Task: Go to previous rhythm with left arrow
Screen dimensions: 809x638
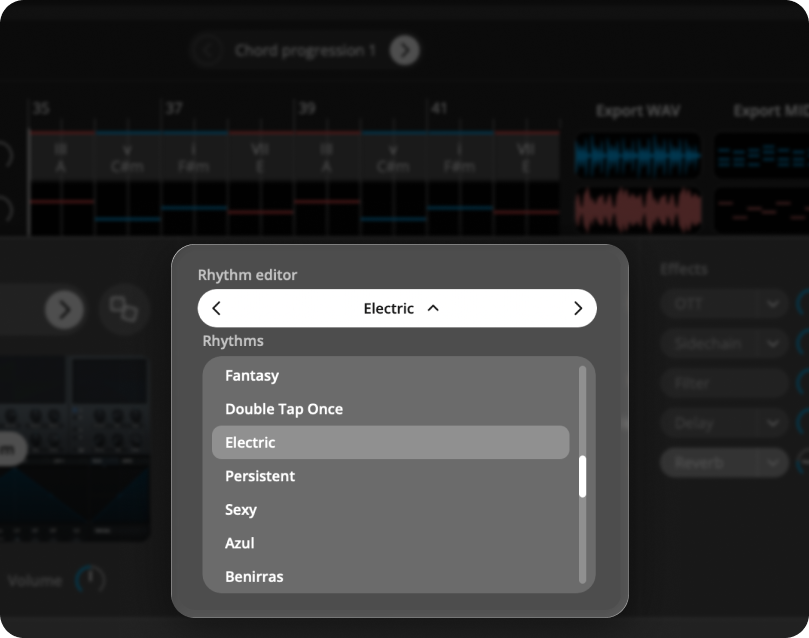Action: [x=216, y=308]
